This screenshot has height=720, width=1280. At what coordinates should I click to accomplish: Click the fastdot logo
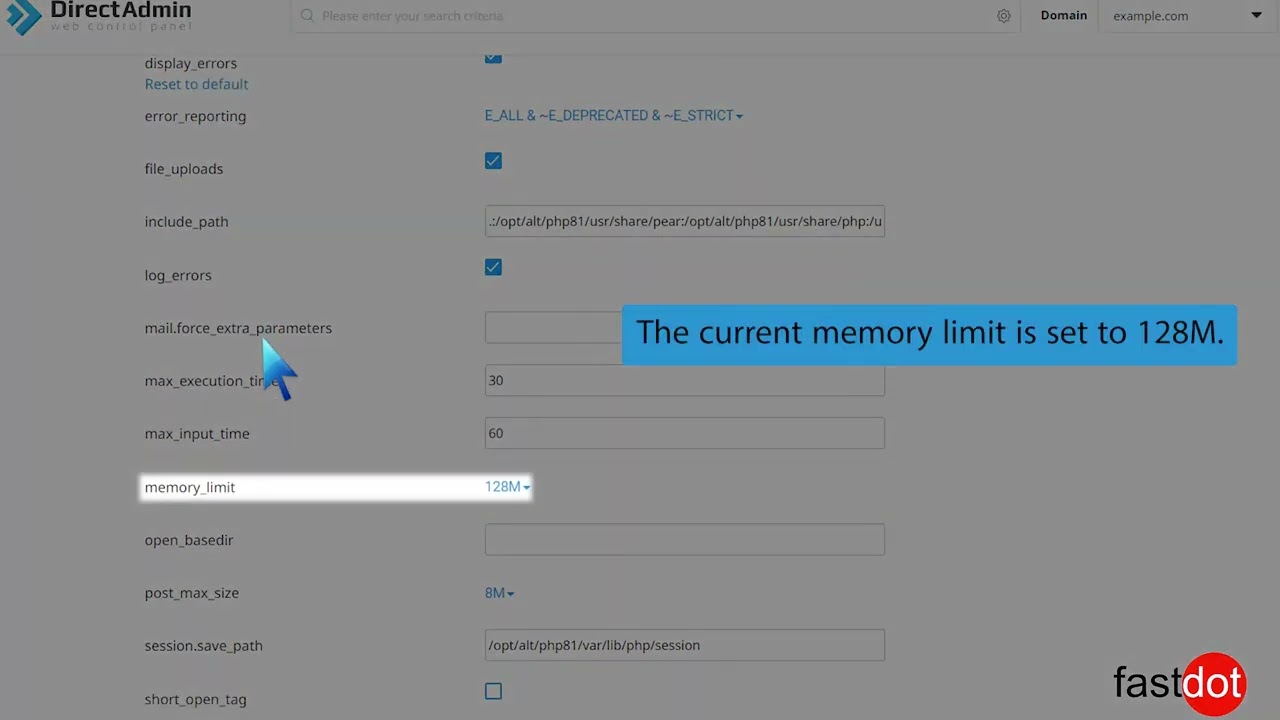[1179, 684]
